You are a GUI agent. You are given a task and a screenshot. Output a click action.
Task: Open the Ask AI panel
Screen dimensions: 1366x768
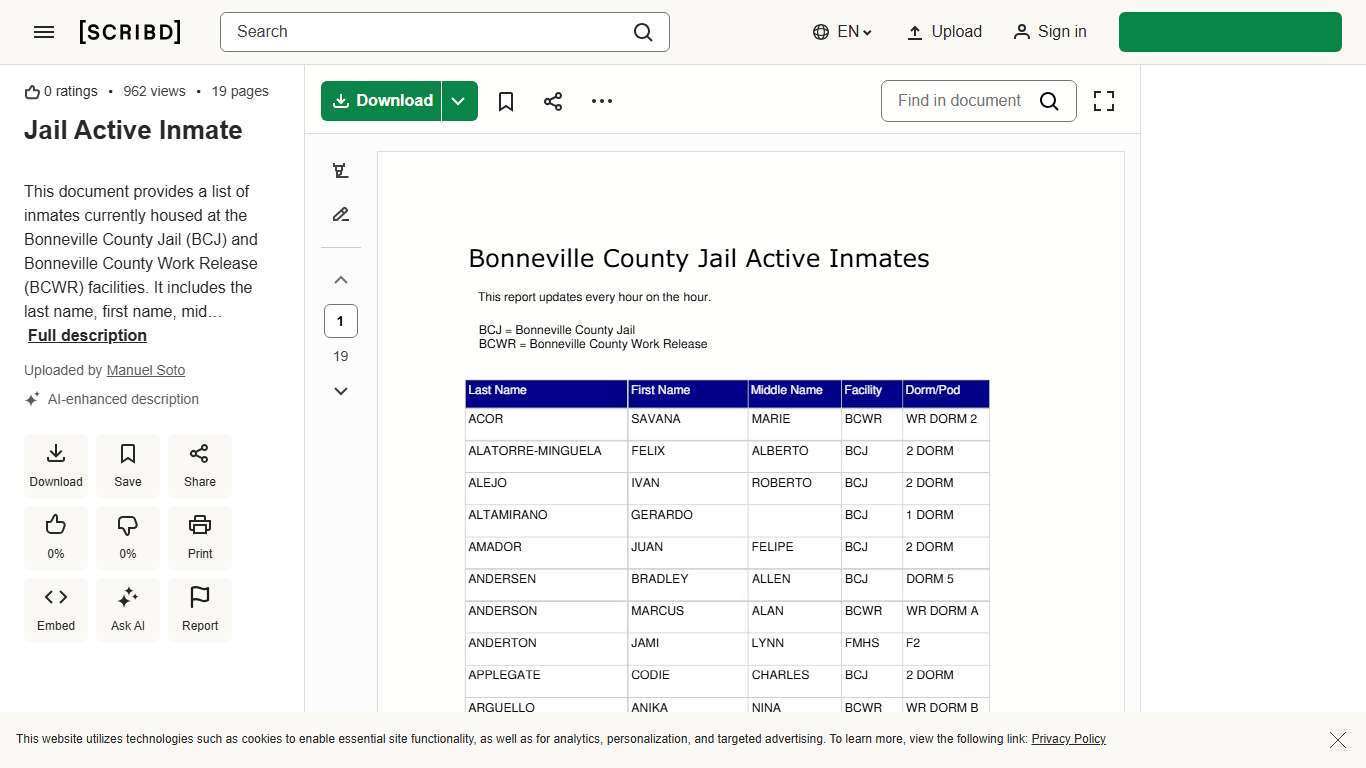tap(128, 608)
